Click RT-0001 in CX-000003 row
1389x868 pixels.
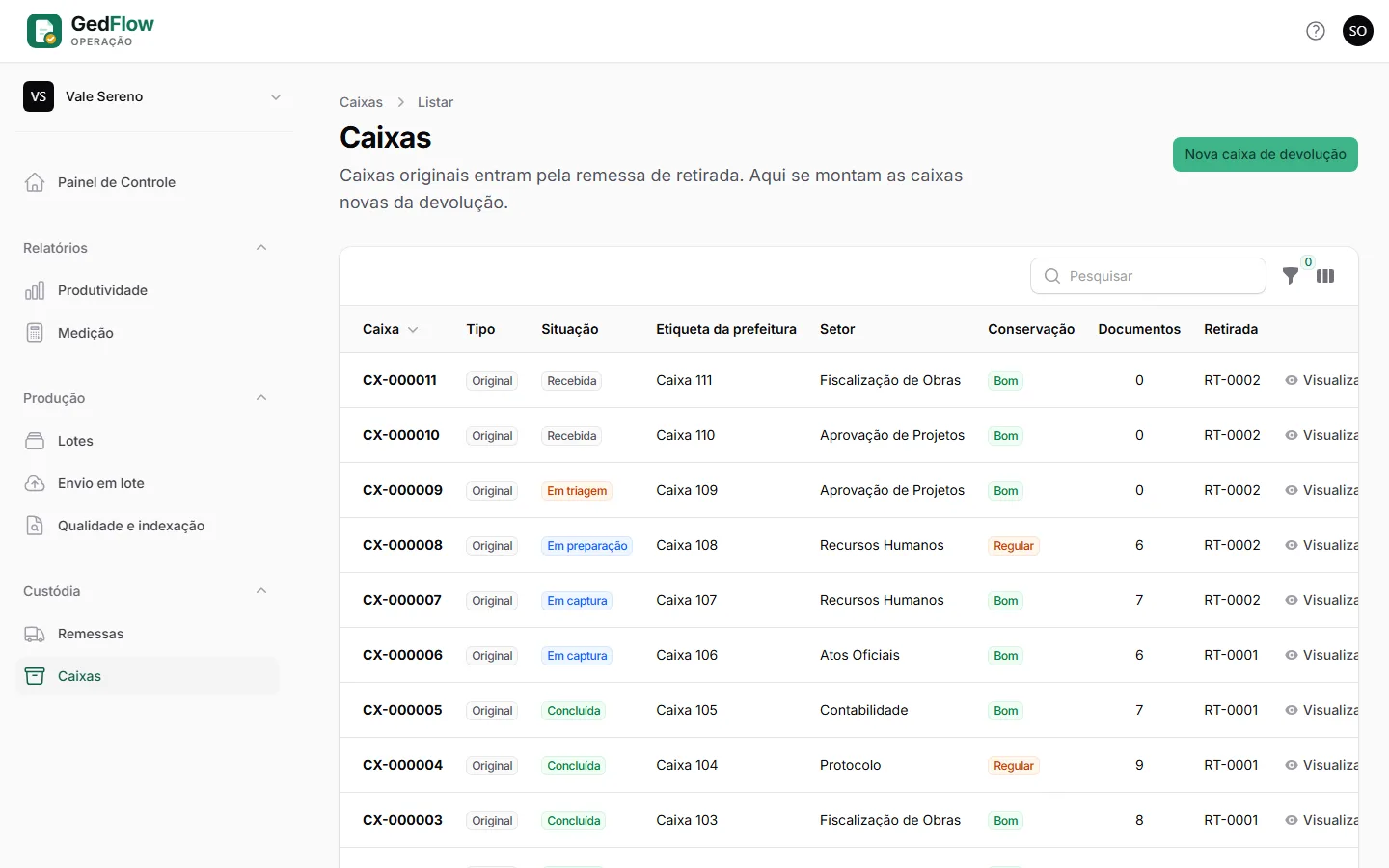click(1231, 820)
